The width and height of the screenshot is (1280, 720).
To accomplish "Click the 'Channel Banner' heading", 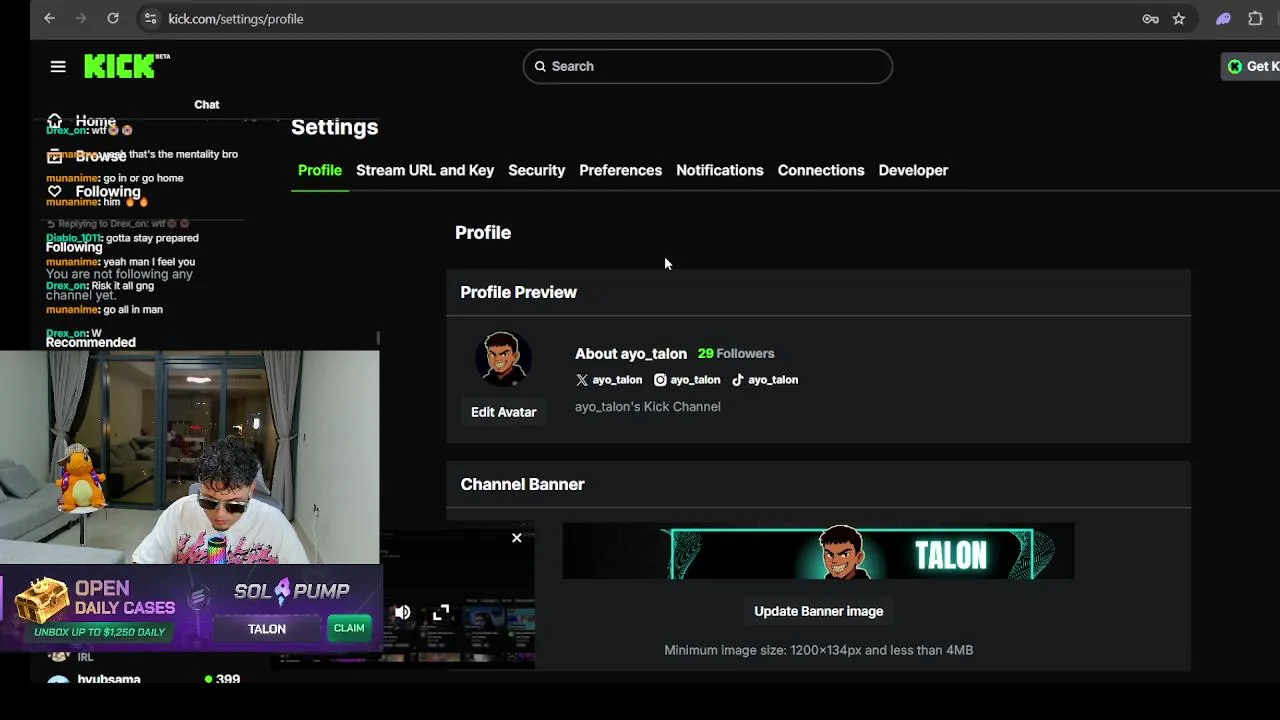I will (x=522, y=484).
